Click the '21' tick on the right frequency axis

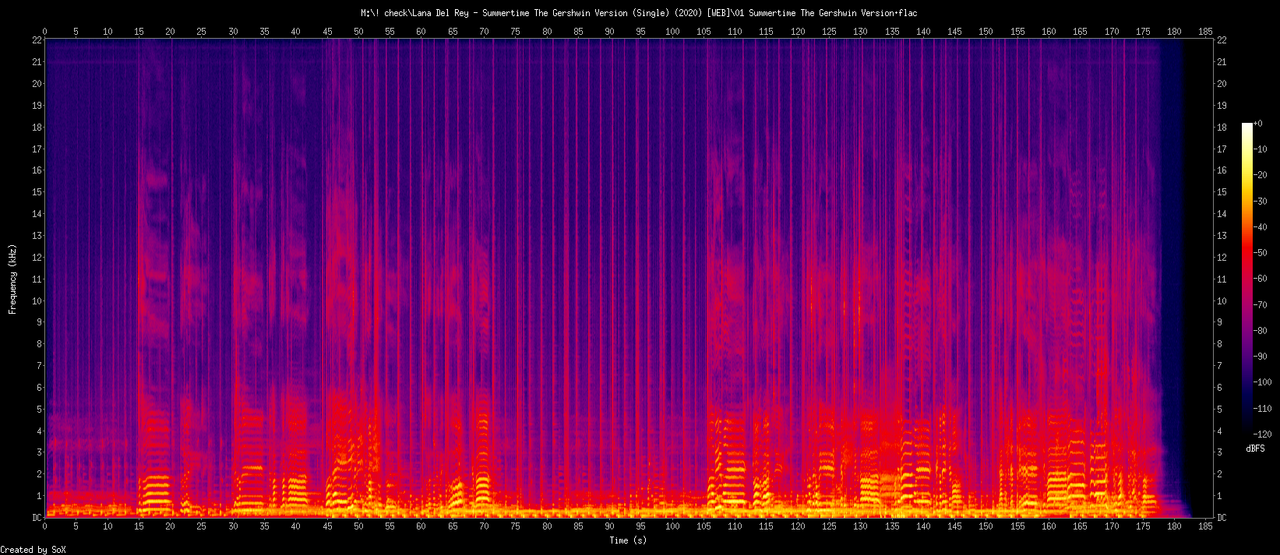[x=1222, y=62]
